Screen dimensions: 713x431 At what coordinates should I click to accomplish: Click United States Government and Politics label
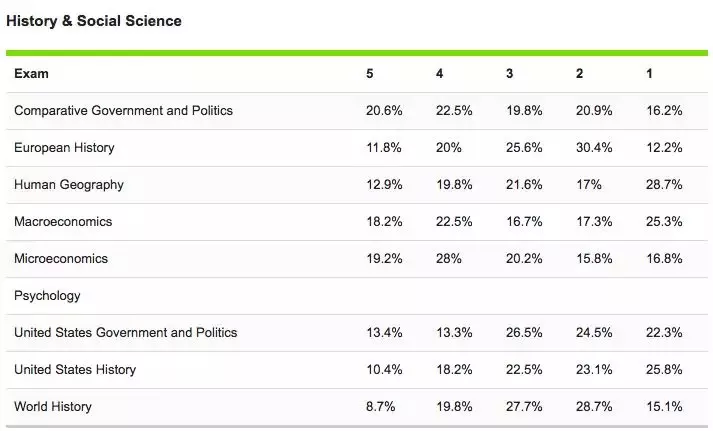[x=126, y=332]
